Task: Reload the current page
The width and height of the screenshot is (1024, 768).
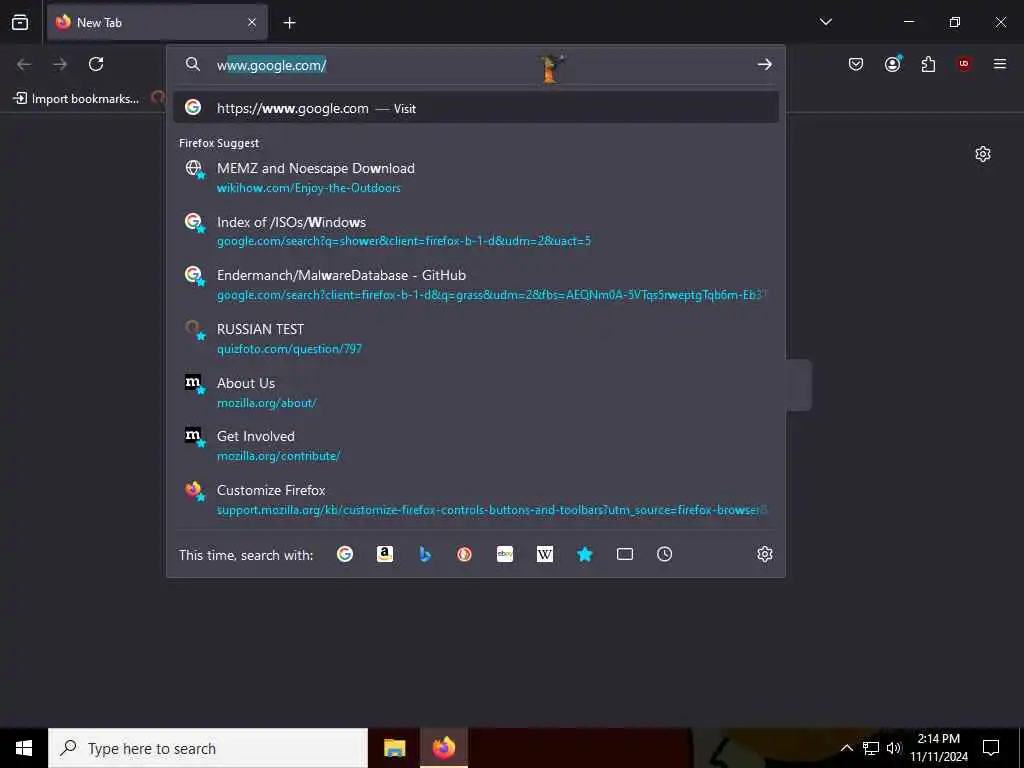Action: 96,64
